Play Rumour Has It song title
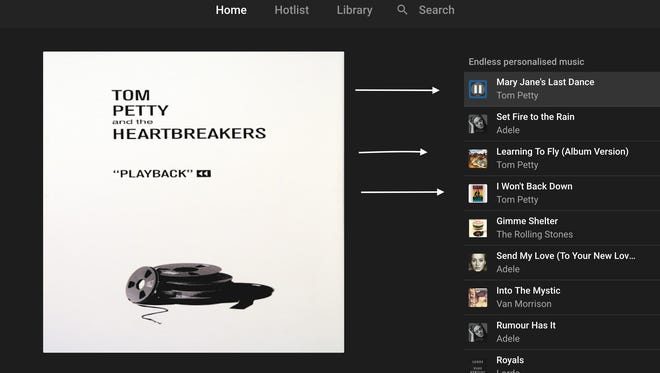 pos(526,325)
